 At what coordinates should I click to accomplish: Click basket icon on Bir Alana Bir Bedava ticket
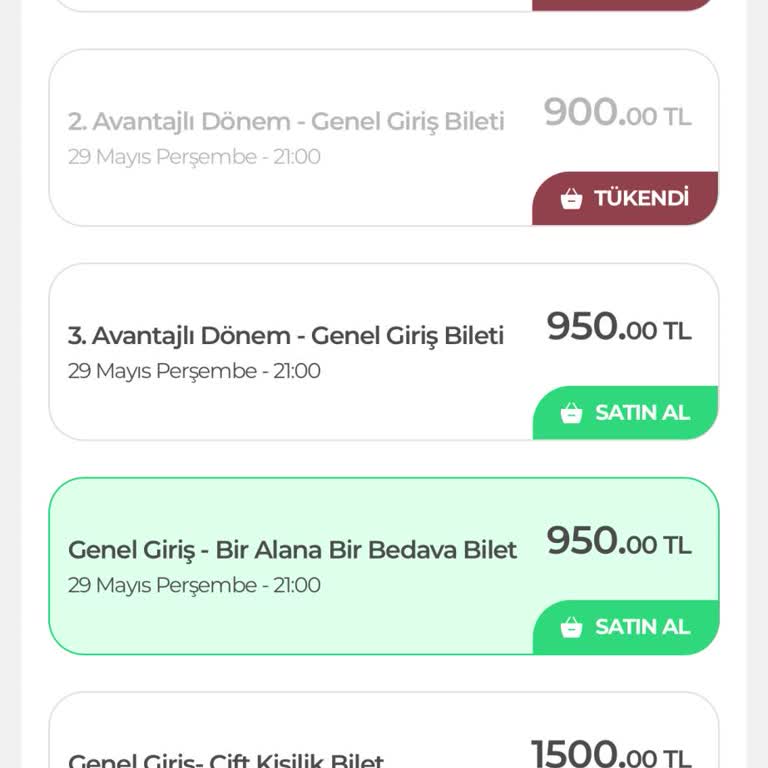click(x=571, y=627)
